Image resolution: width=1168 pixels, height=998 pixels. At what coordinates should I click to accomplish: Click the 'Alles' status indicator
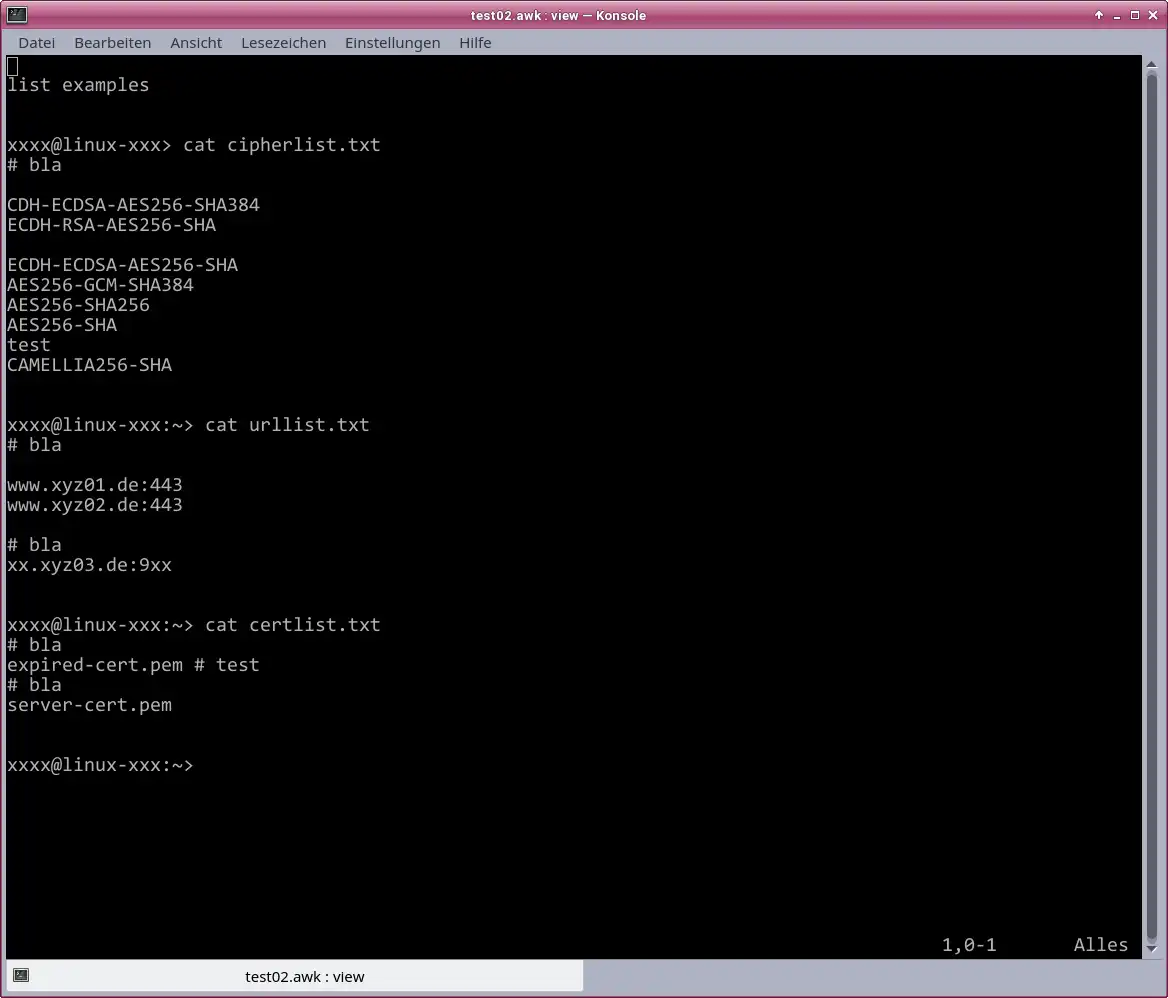[x=1101, y=945]
